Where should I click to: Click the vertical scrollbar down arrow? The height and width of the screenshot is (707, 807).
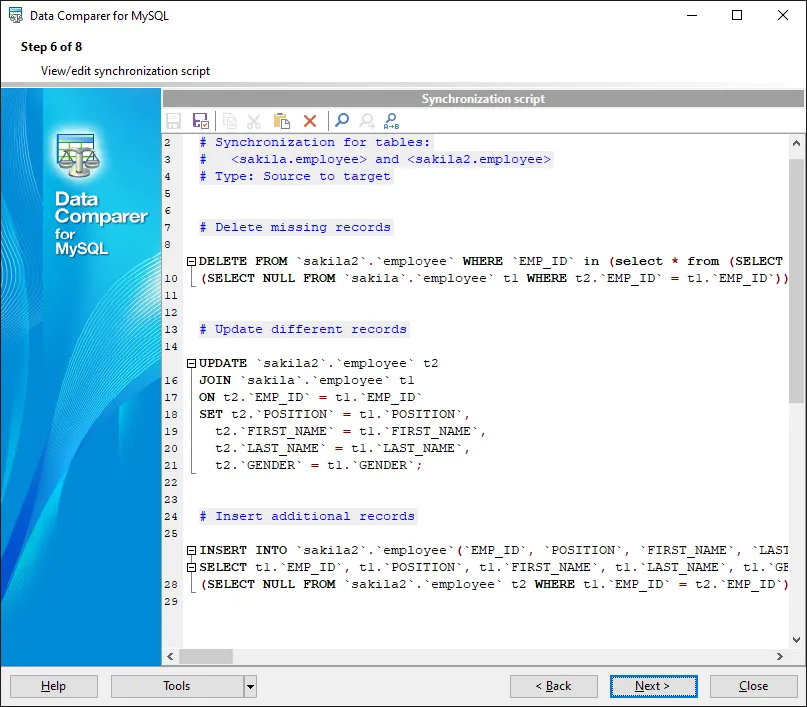click(796, 640)
